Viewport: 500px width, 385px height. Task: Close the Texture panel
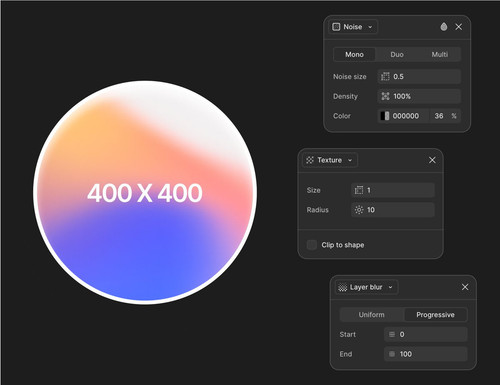(x=432, y=160)
